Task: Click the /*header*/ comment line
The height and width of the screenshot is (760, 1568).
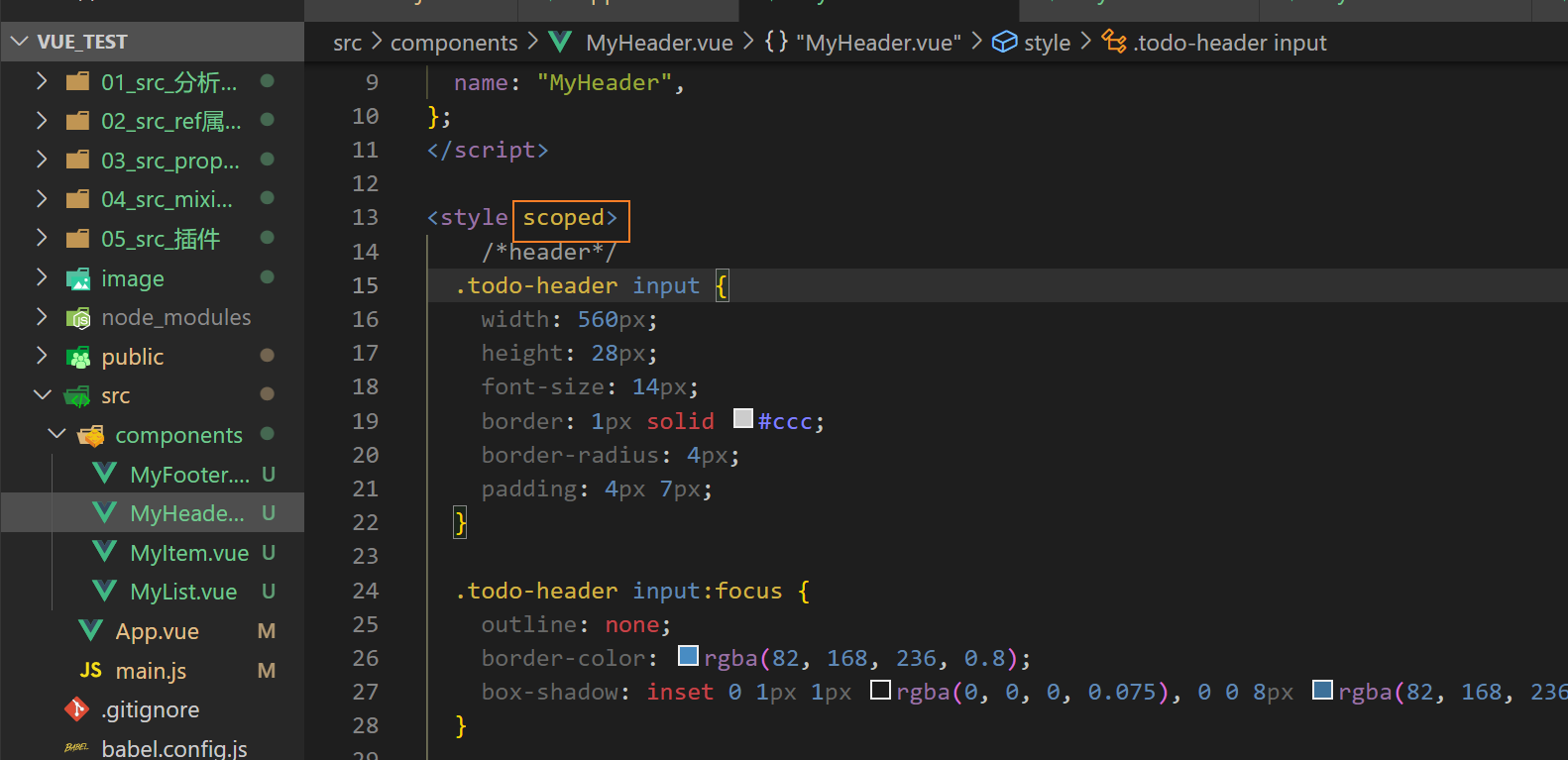Action: 549,252
